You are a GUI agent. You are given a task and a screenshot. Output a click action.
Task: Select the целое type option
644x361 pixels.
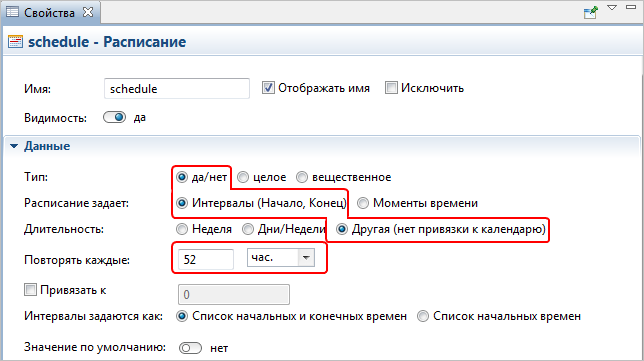(x=243, y=177)
